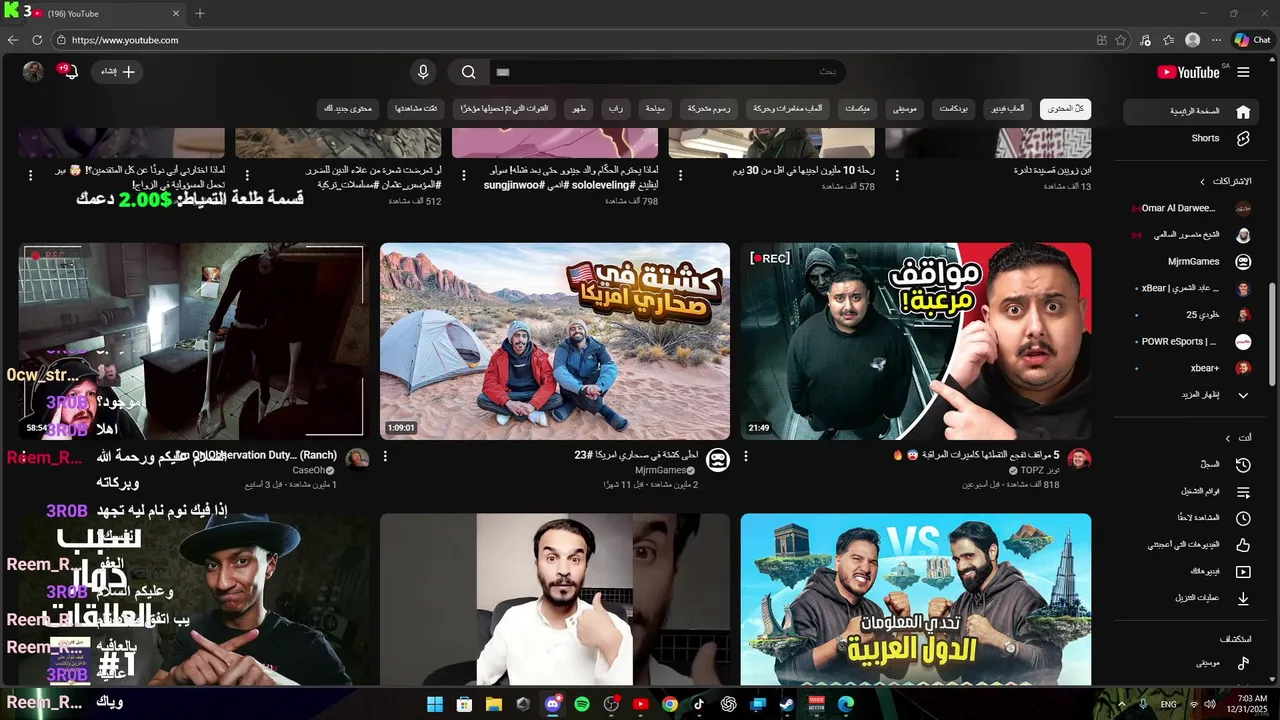Open the browser Chat copilot button
Viewport: 1280px width, 720px height.
coord(1253,40)
